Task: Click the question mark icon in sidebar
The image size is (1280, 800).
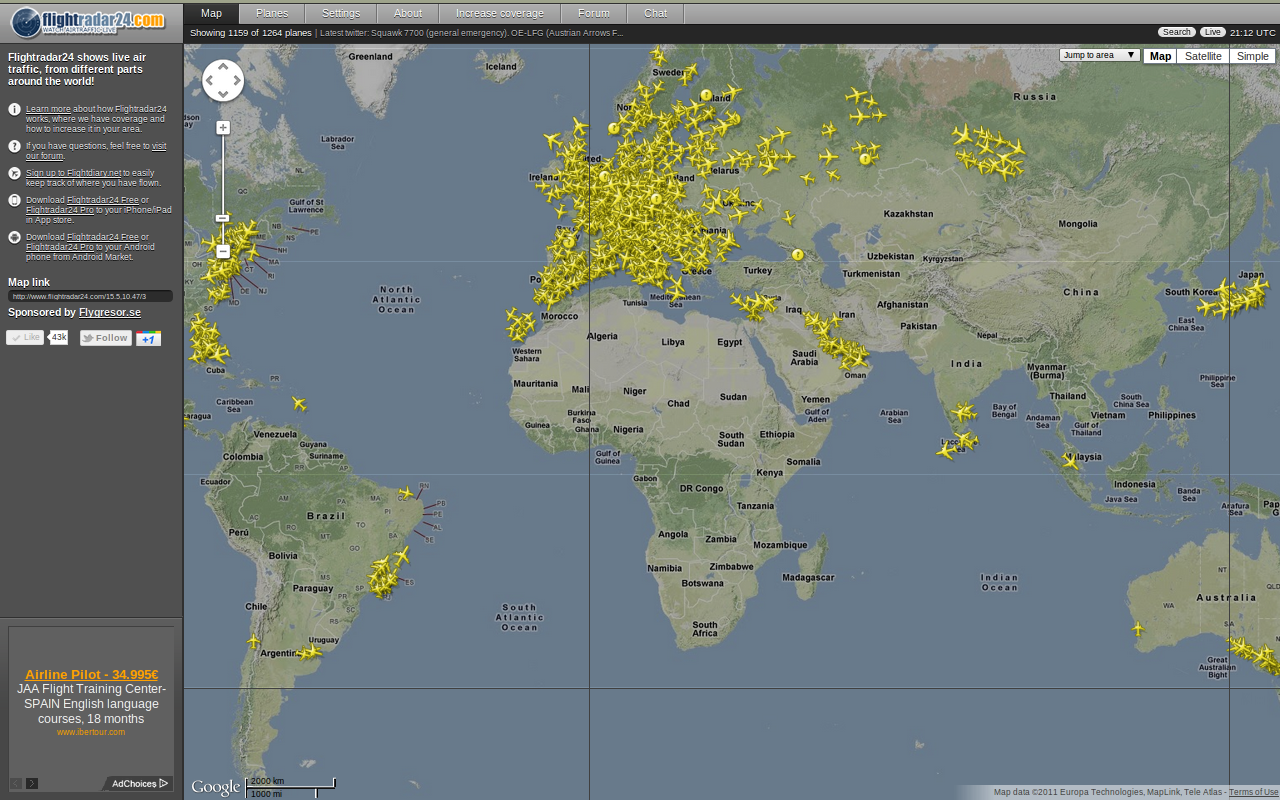Action: [x=14, y=146]
